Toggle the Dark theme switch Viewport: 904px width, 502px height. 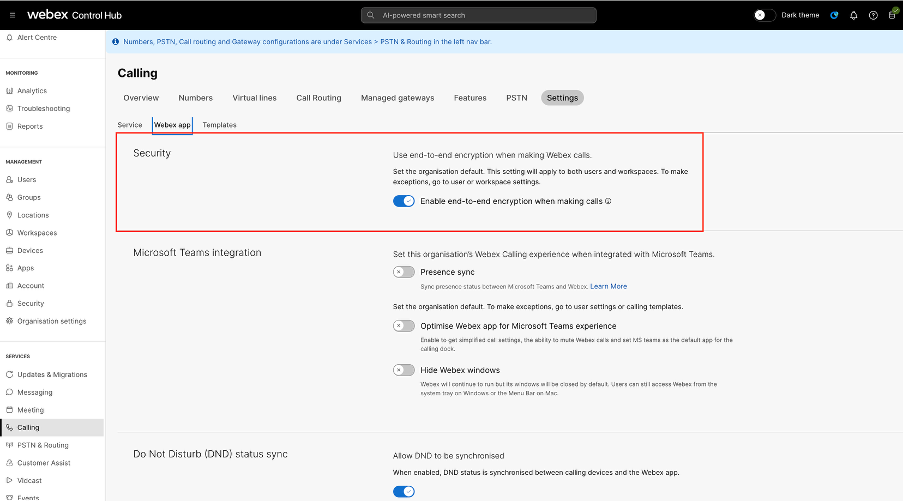764,16
